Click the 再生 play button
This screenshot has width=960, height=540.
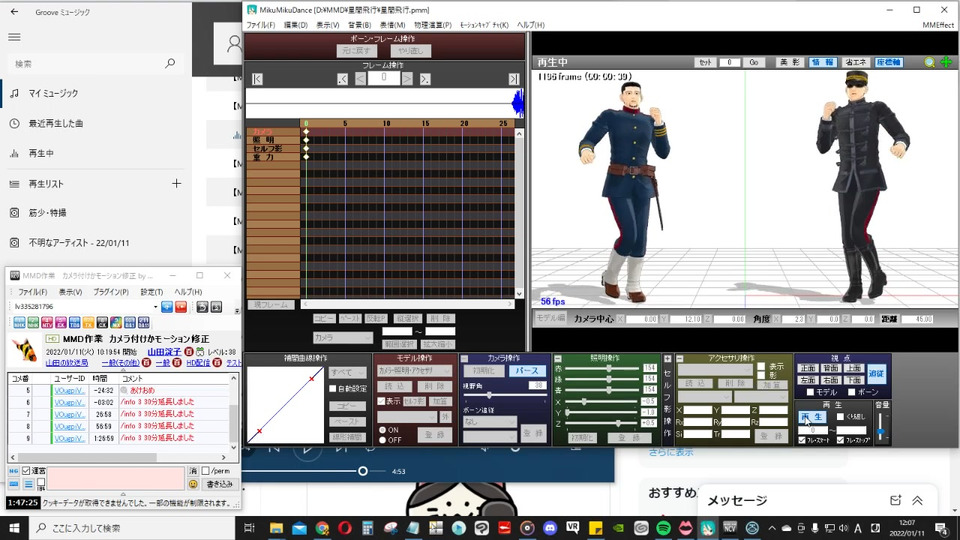point(812,417)
